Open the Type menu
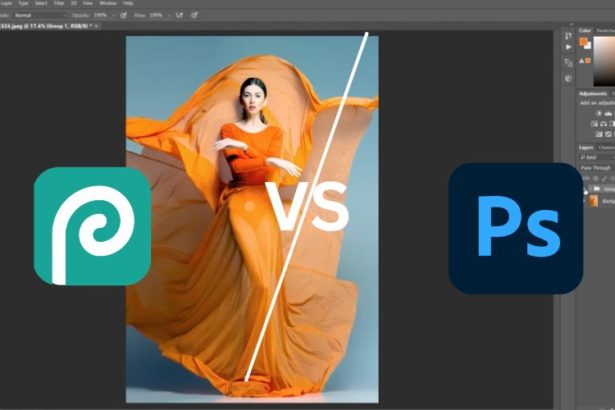Image resolution: width=615 pixels, height=410 pixels. tap(24, 3)
